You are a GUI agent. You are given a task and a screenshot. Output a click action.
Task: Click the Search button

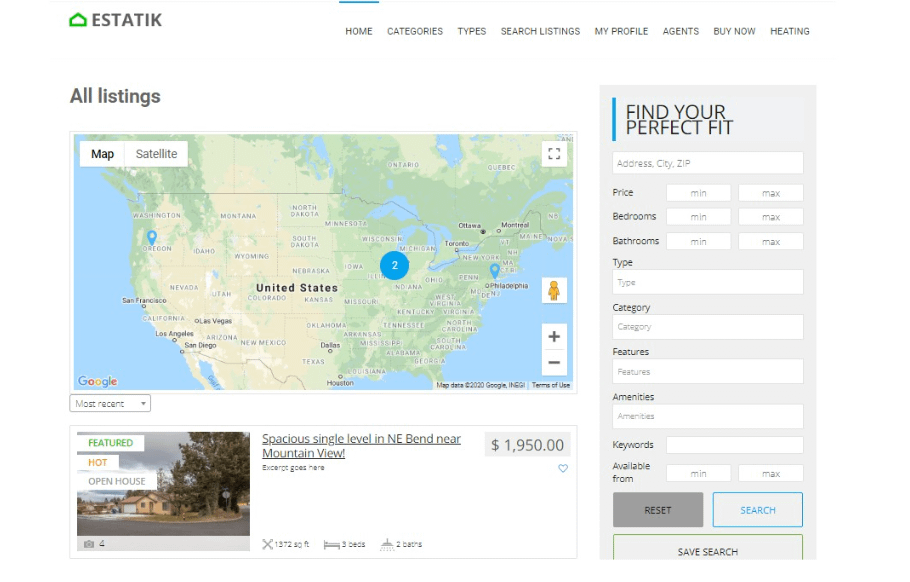(757, 510)
